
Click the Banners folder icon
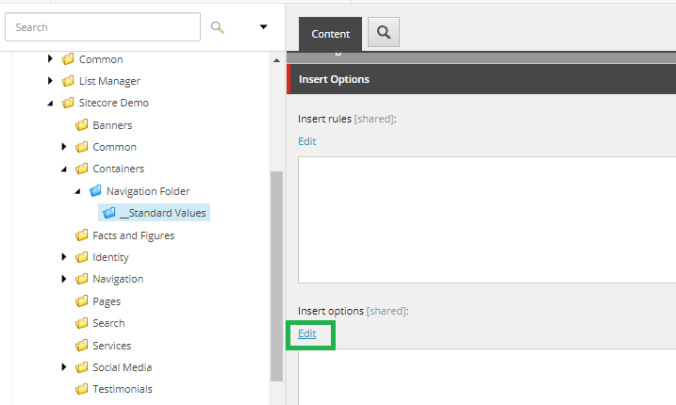pos(82,125)
